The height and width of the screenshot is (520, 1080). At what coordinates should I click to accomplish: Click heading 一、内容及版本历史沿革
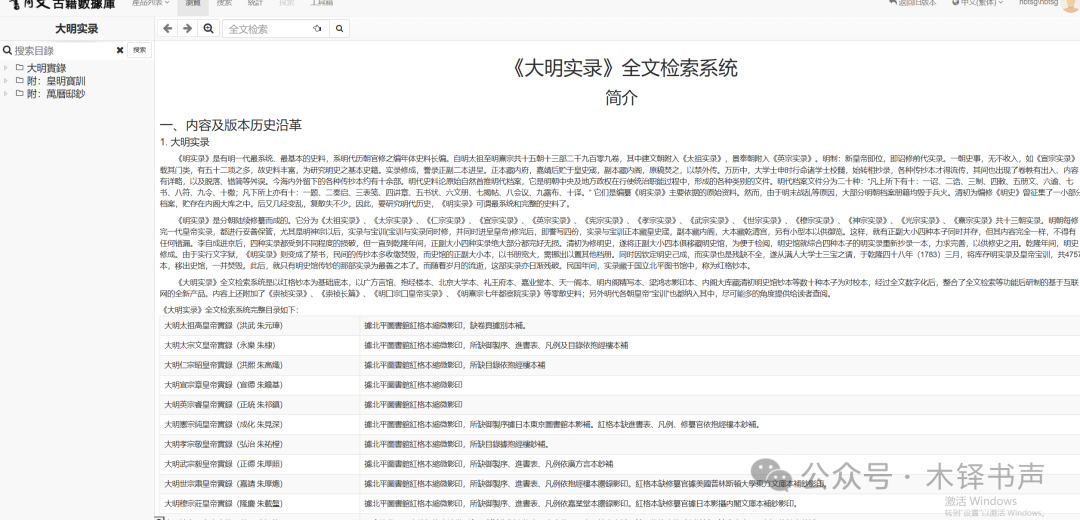coord(231,125)
